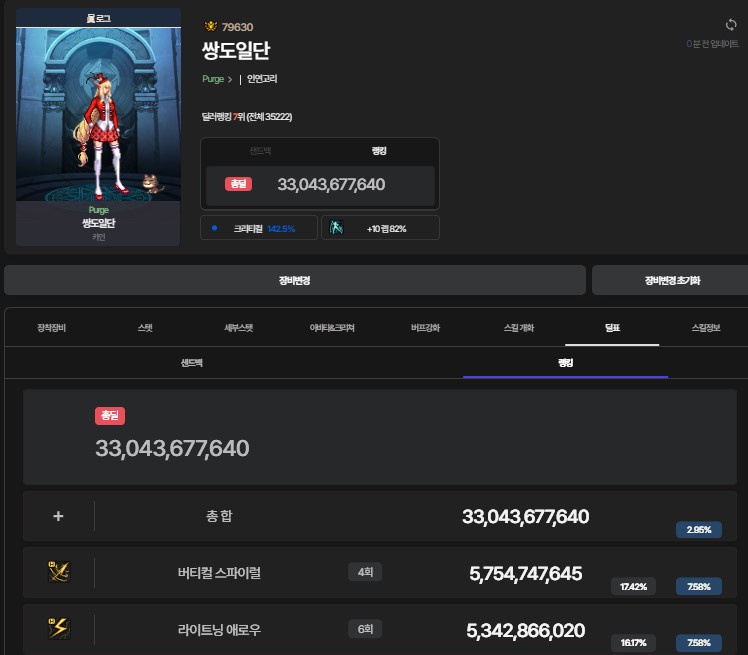Image resolution: width=748 pixels, height=655 pixels.
Task: Expand the 총합 row with plus sign
Action: (x=58, y=516)
